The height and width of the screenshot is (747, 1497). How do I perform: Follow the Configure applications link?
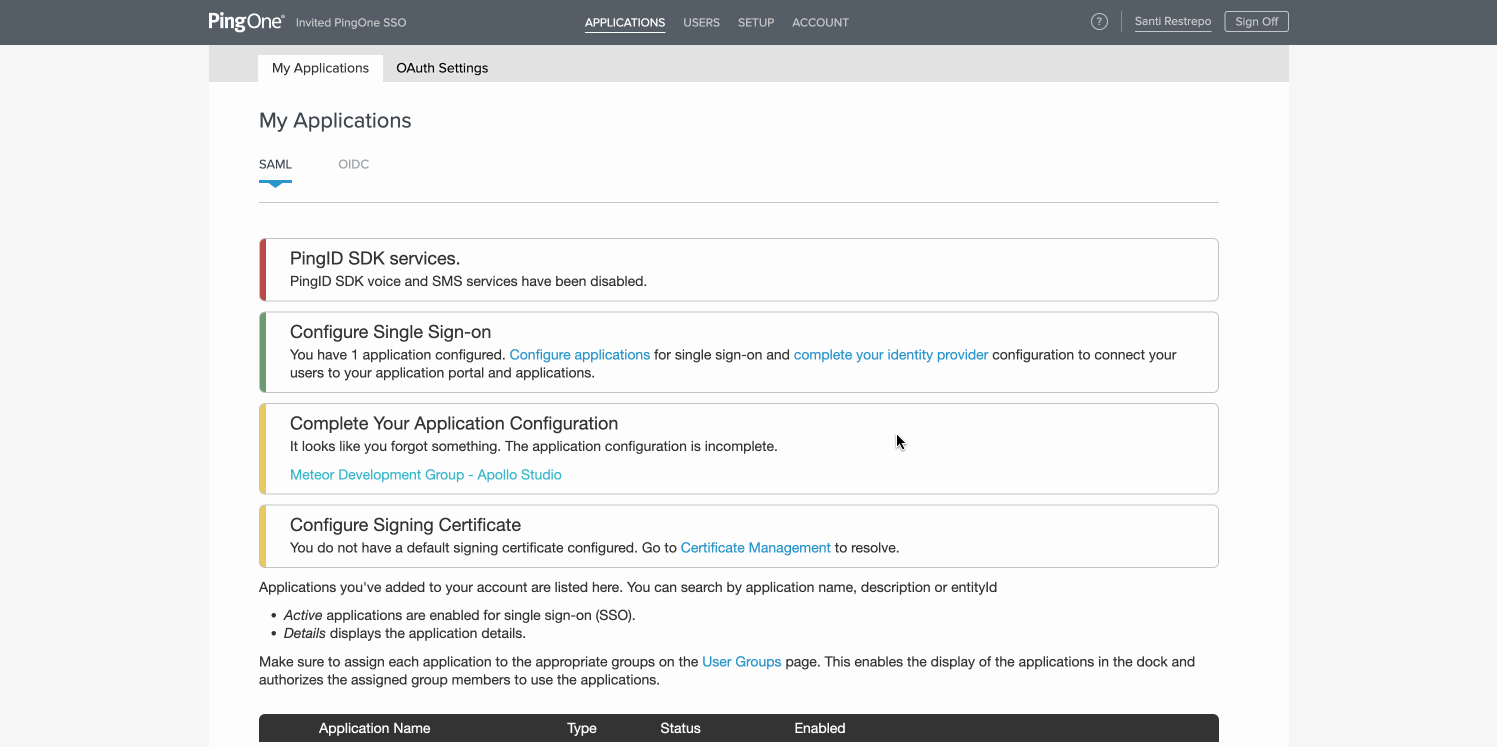point(579,355)
